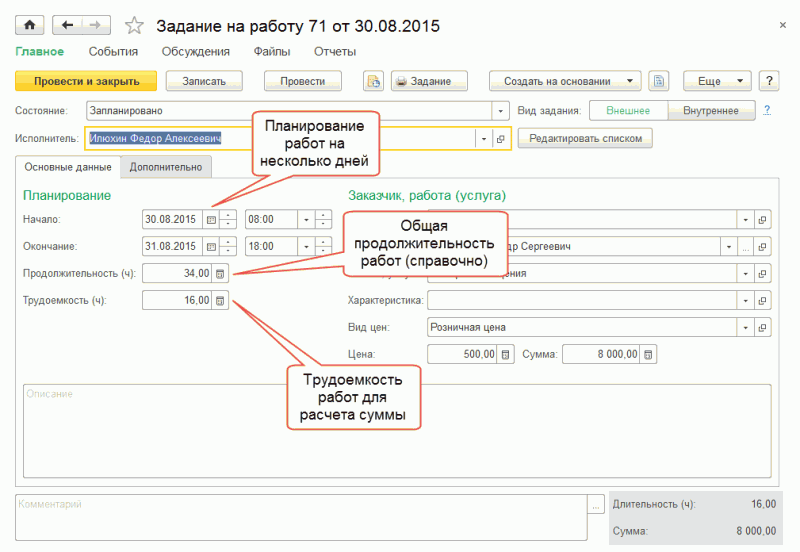Select Внешнее task type toggle
This screenshot has height=552, width=800.
(628, 111)
